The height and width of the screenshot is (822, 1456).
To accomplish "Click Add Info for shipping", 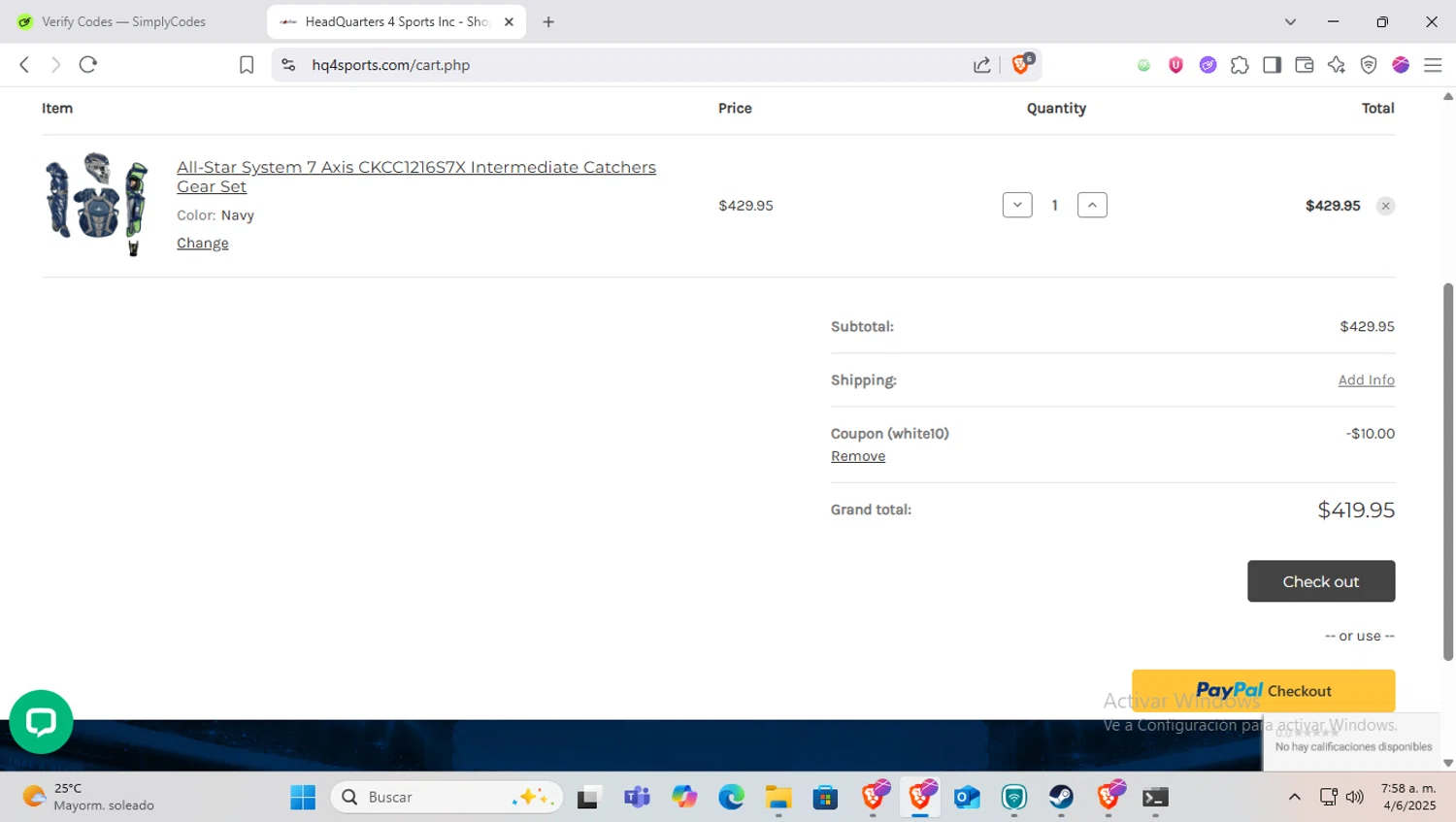I will [x=1367, y=379].
